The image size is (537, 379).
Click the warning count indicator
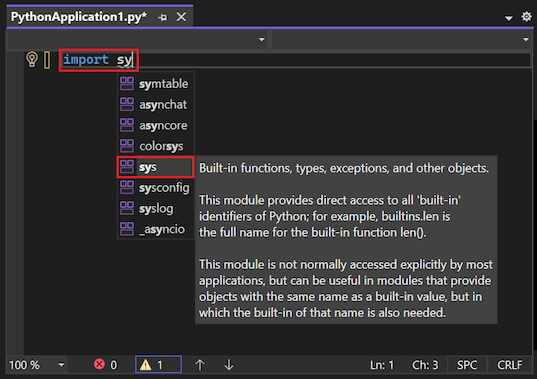[x=158, y=365]
